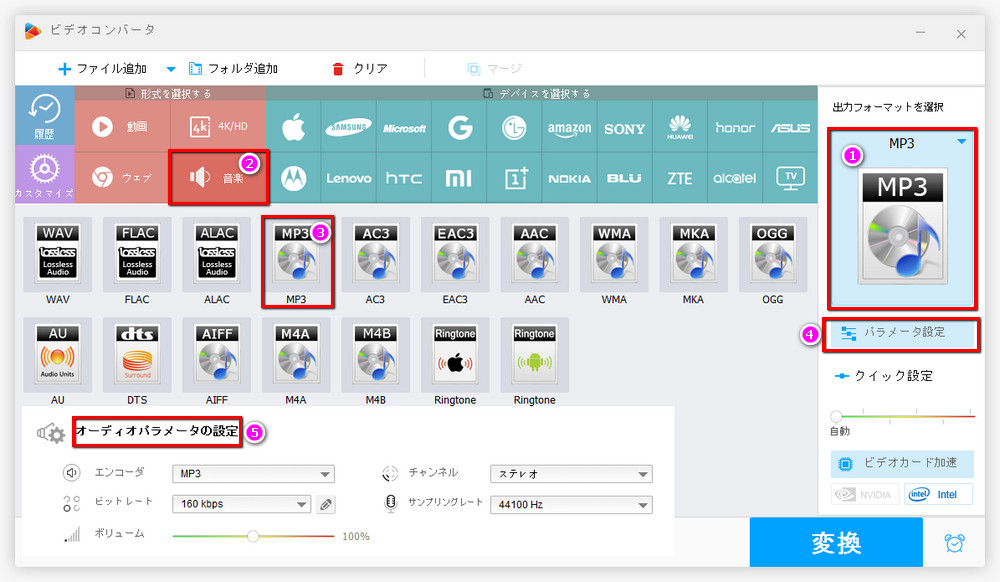Toggle the NVIDIA acceleration option
Viewport: 1000px width, 582px height.
coord(864,494)
